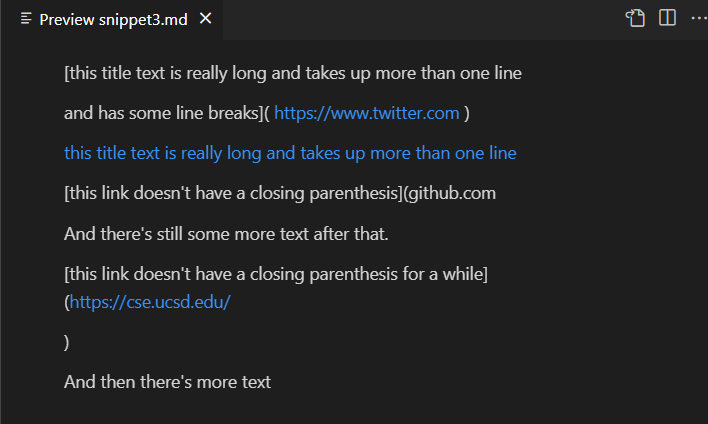
Task: Close the Preview snippet3.md tab
Action: (205, 19)
